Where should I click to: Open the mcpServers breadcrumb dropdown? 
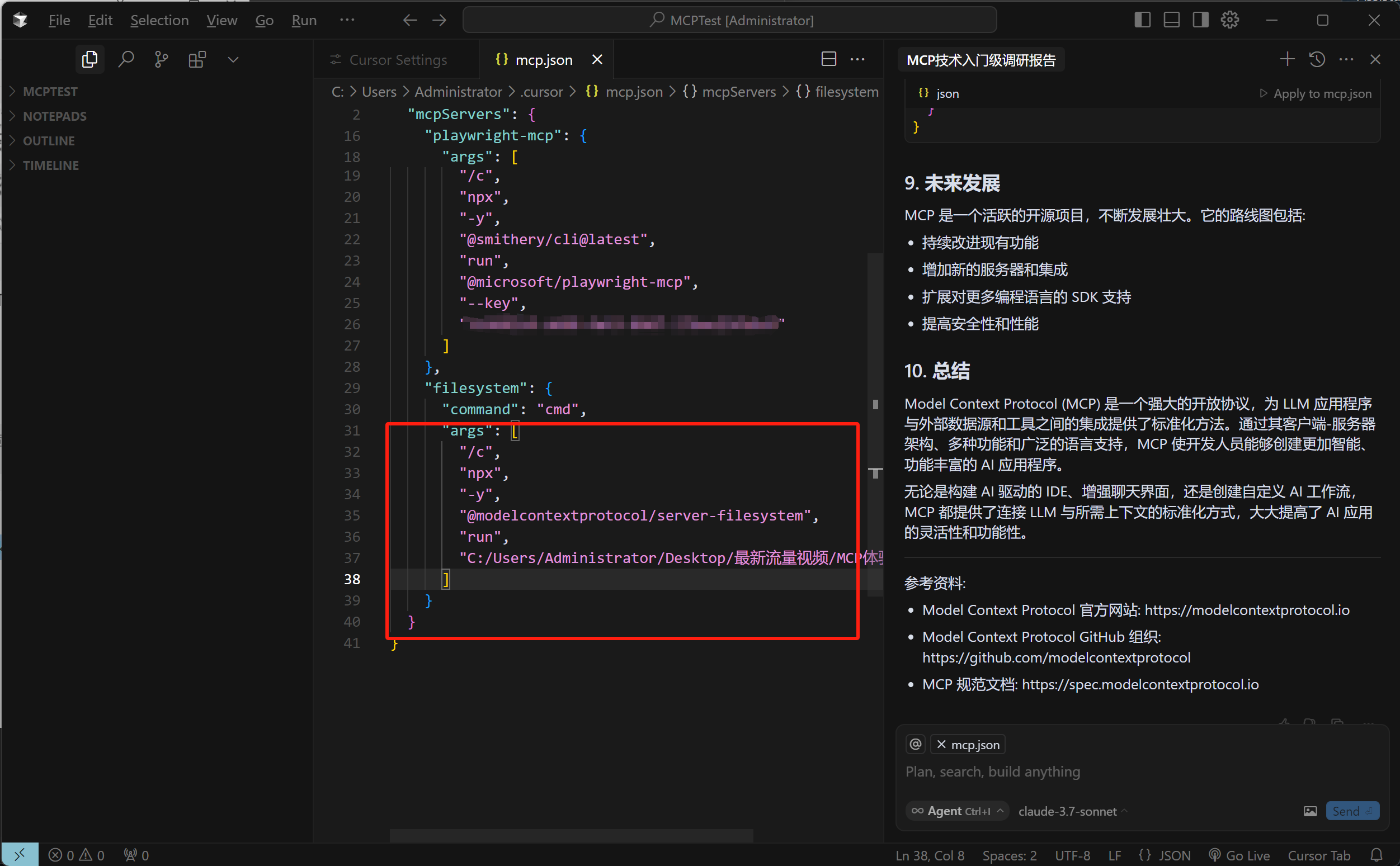pyautogui.click(x=729, y=92)
